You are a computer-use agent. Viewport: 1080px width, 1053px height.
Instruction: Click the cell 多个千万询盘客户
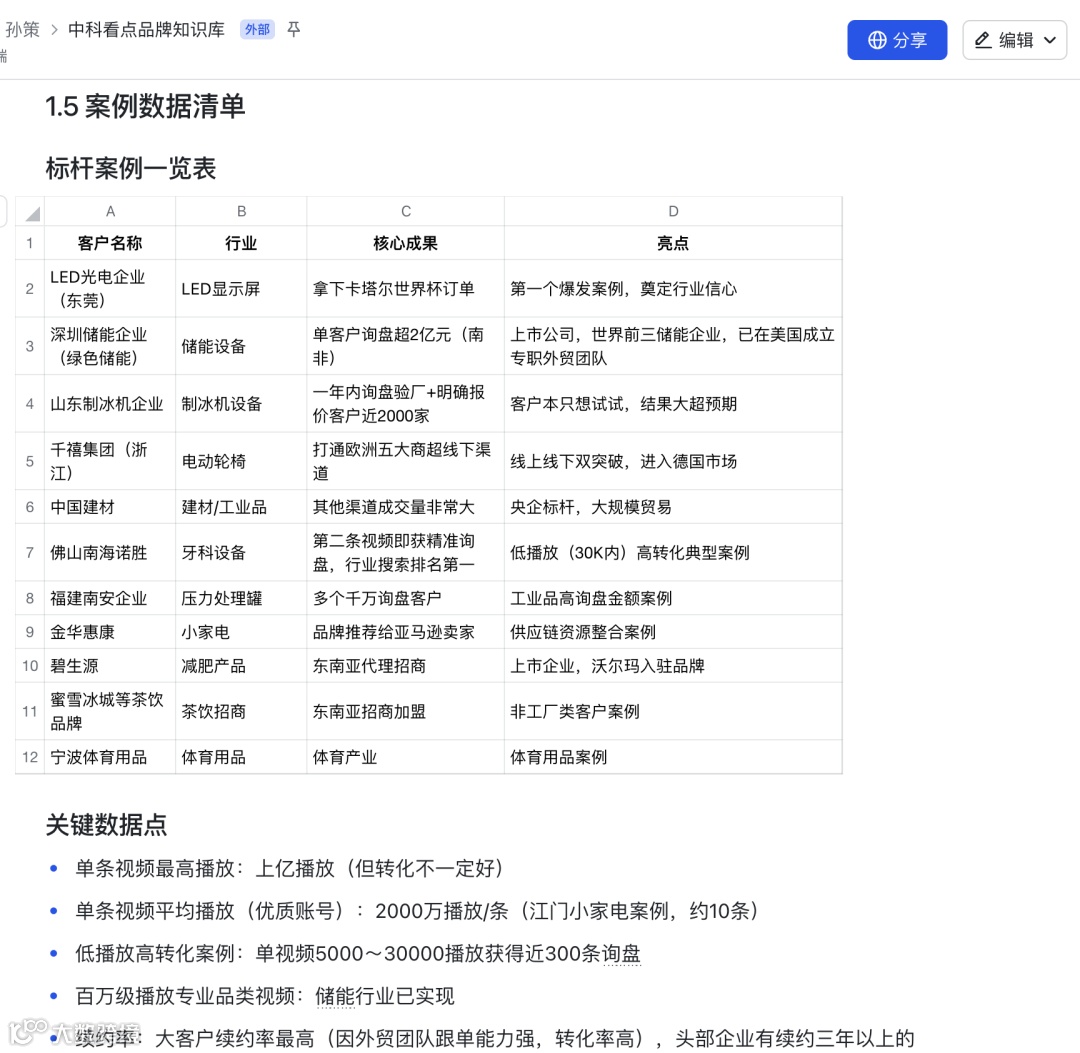tap(406, 598)
